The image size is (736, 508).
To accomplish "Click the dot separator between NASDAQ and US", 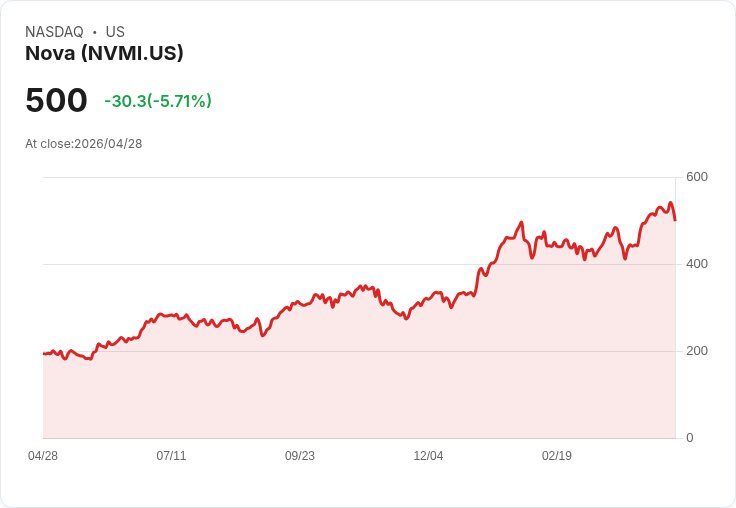I will point(94,32).
